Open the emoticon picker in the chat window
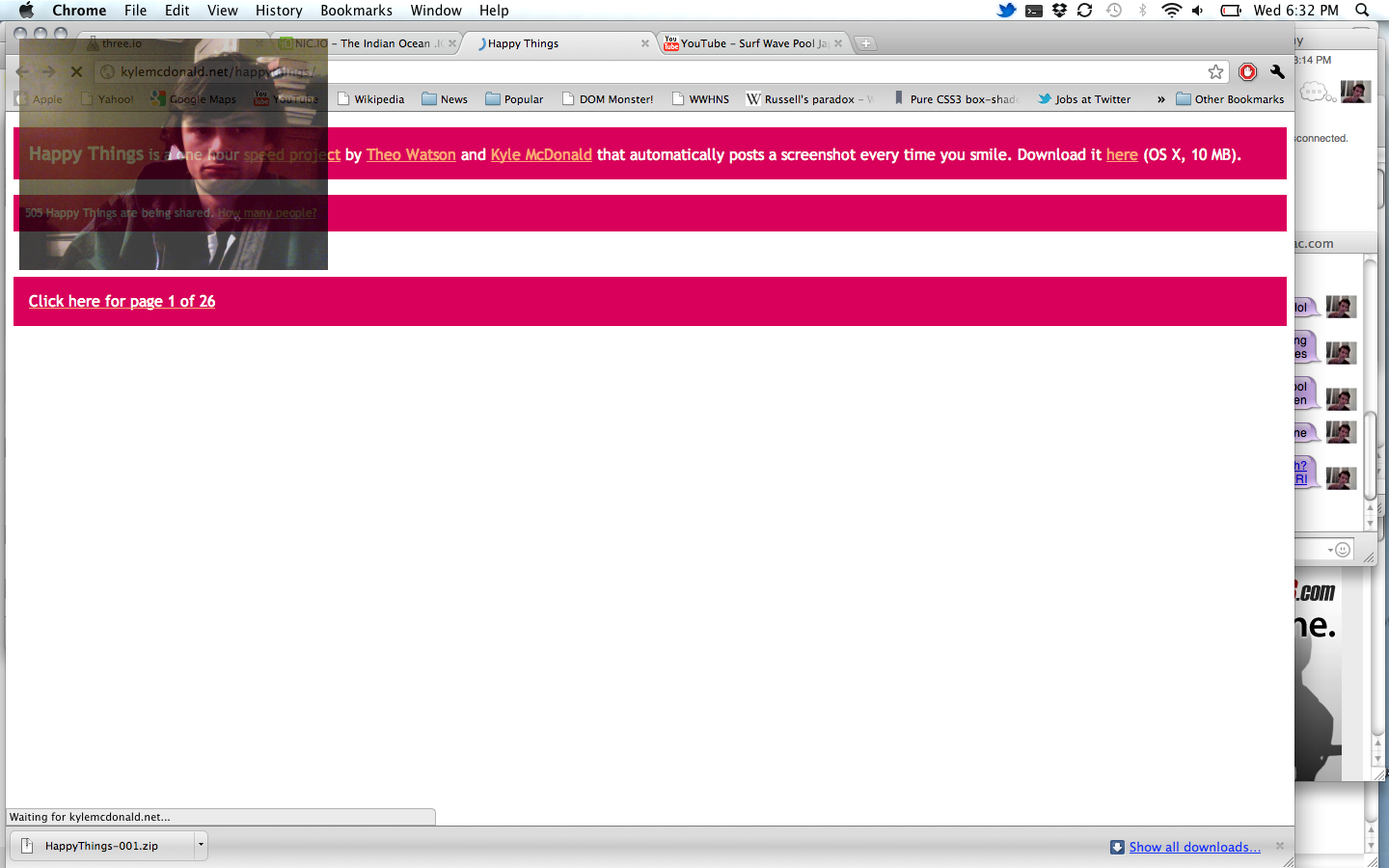The width and height of the screenshot is (1389, 868). point(1342,550)
